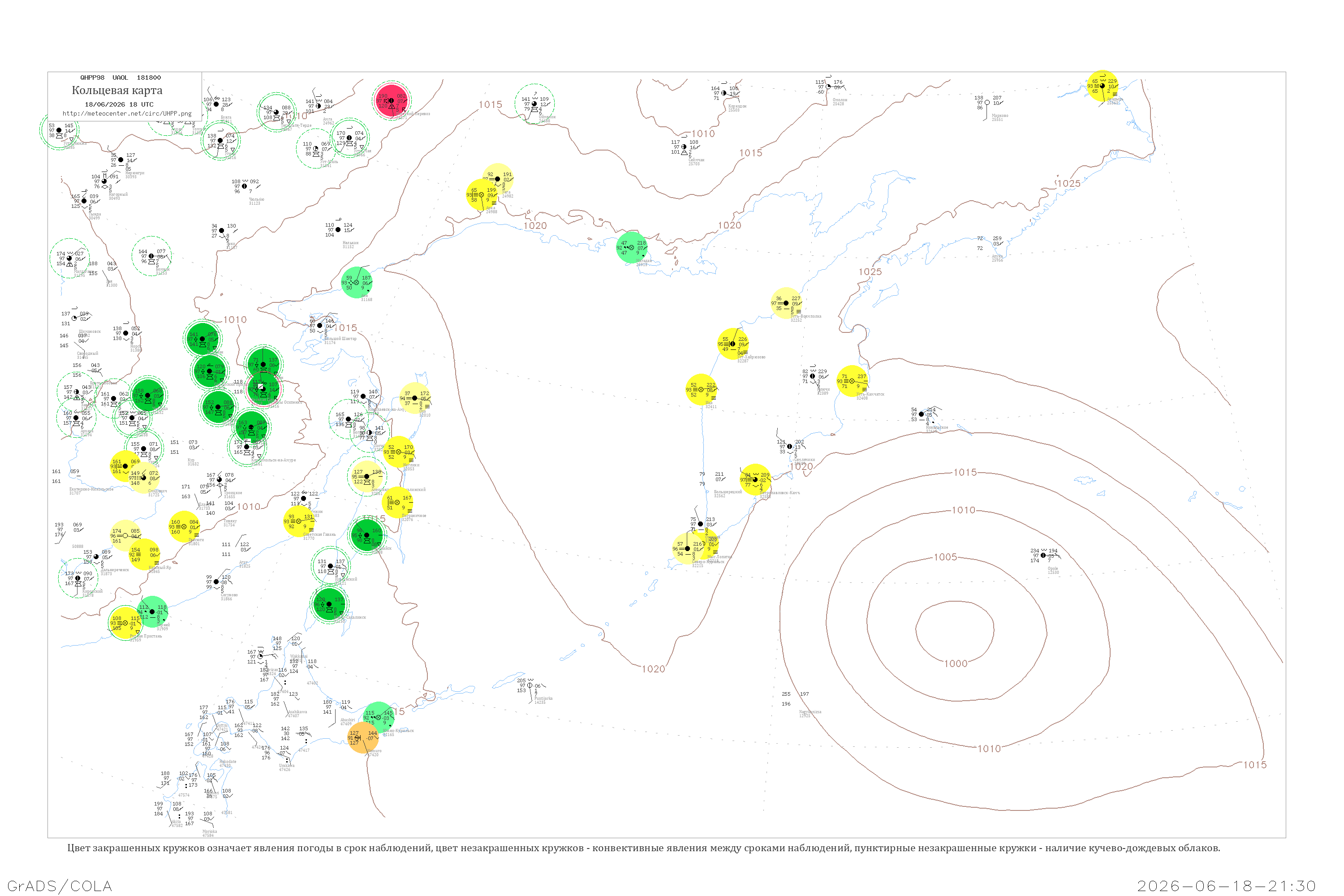
Task: Select the orange station circle at Nemuro
Action: click(x=363, y=738)
